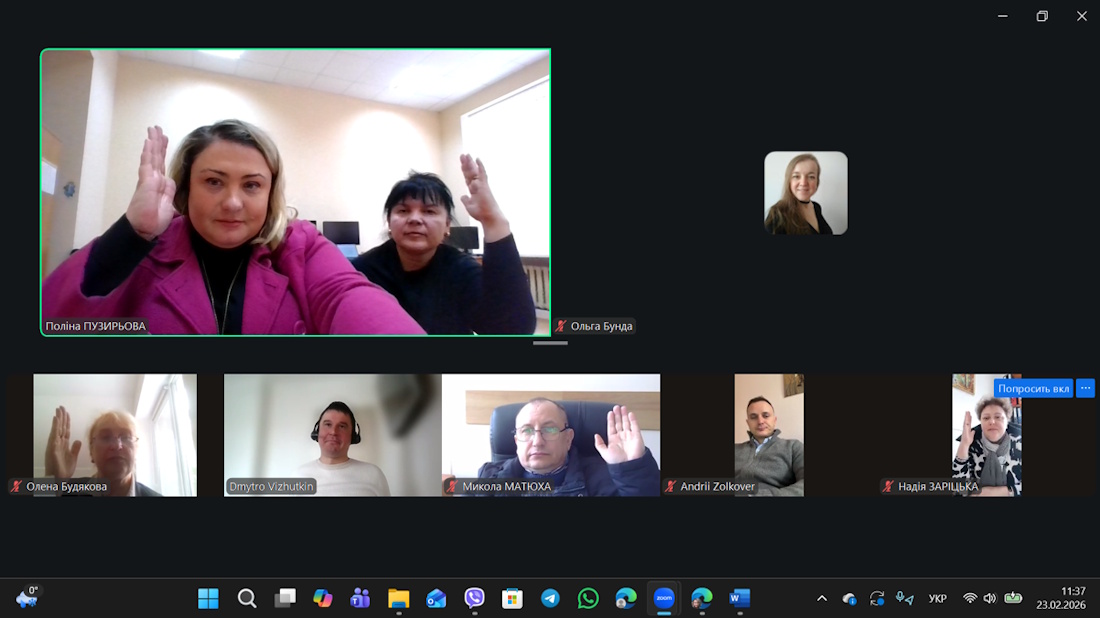Screen dimensions: 1100x618
Task: Open the clock and date panel
Action: coord(1060,598)
